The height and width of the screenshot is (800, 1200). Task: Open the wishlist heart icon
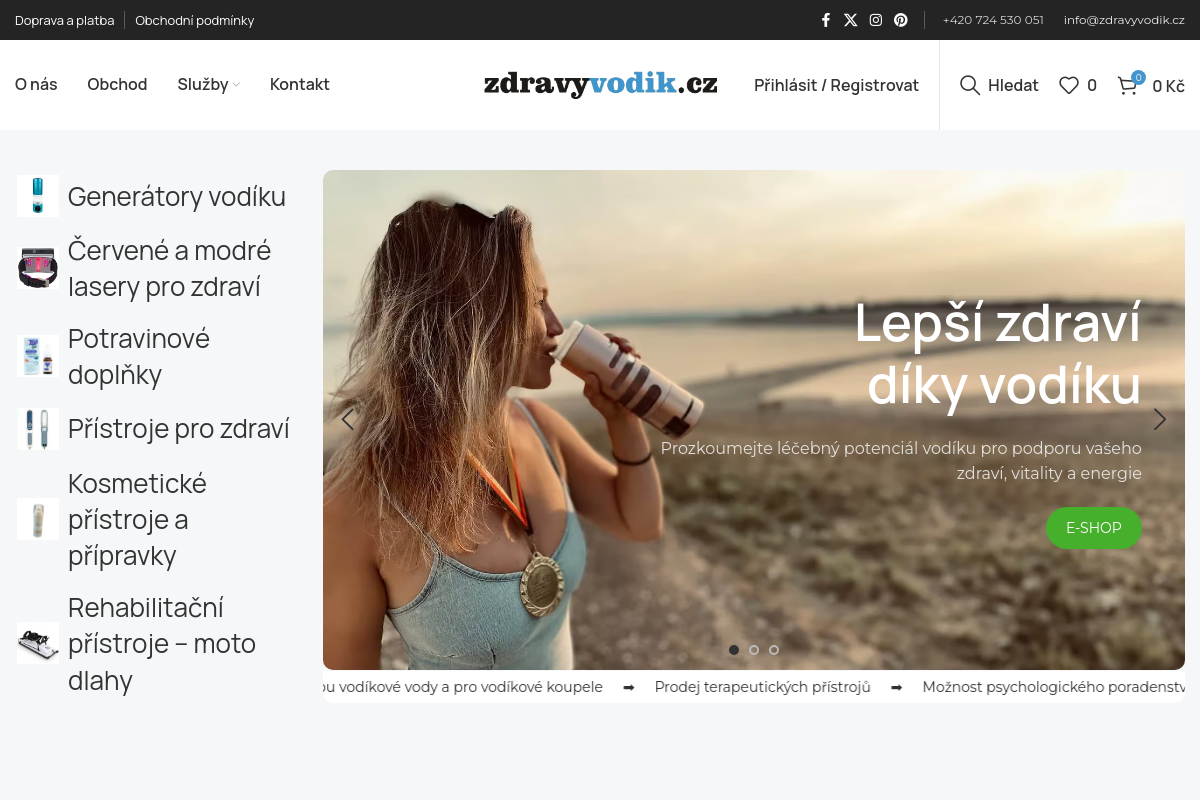(1070, 85)
